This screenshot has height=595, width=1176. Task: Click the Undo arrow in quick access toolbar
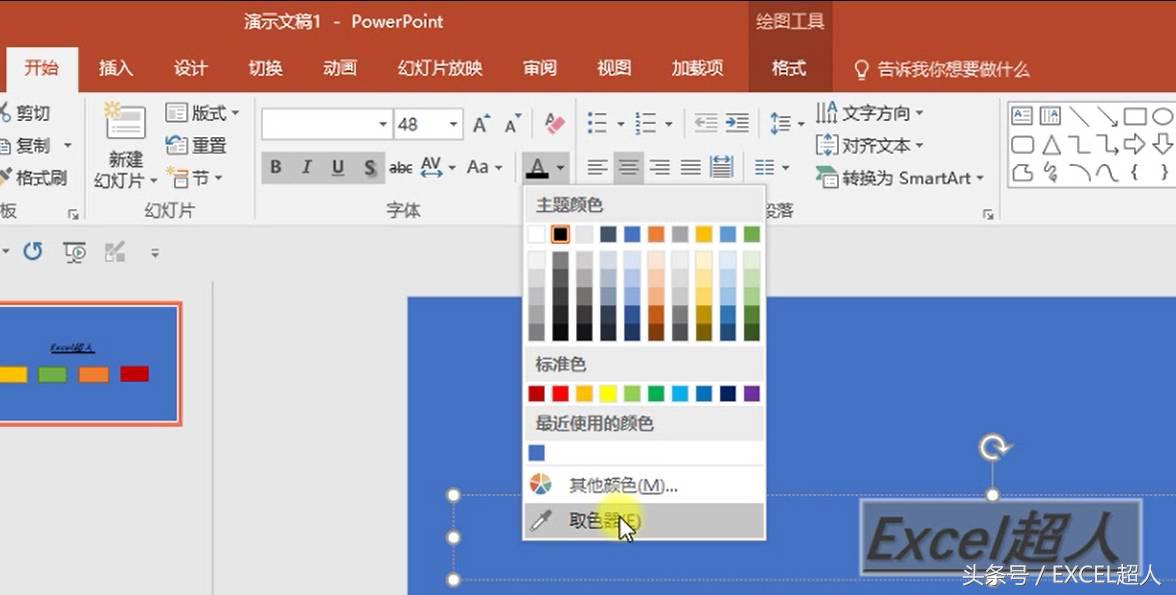click(32, 251)
